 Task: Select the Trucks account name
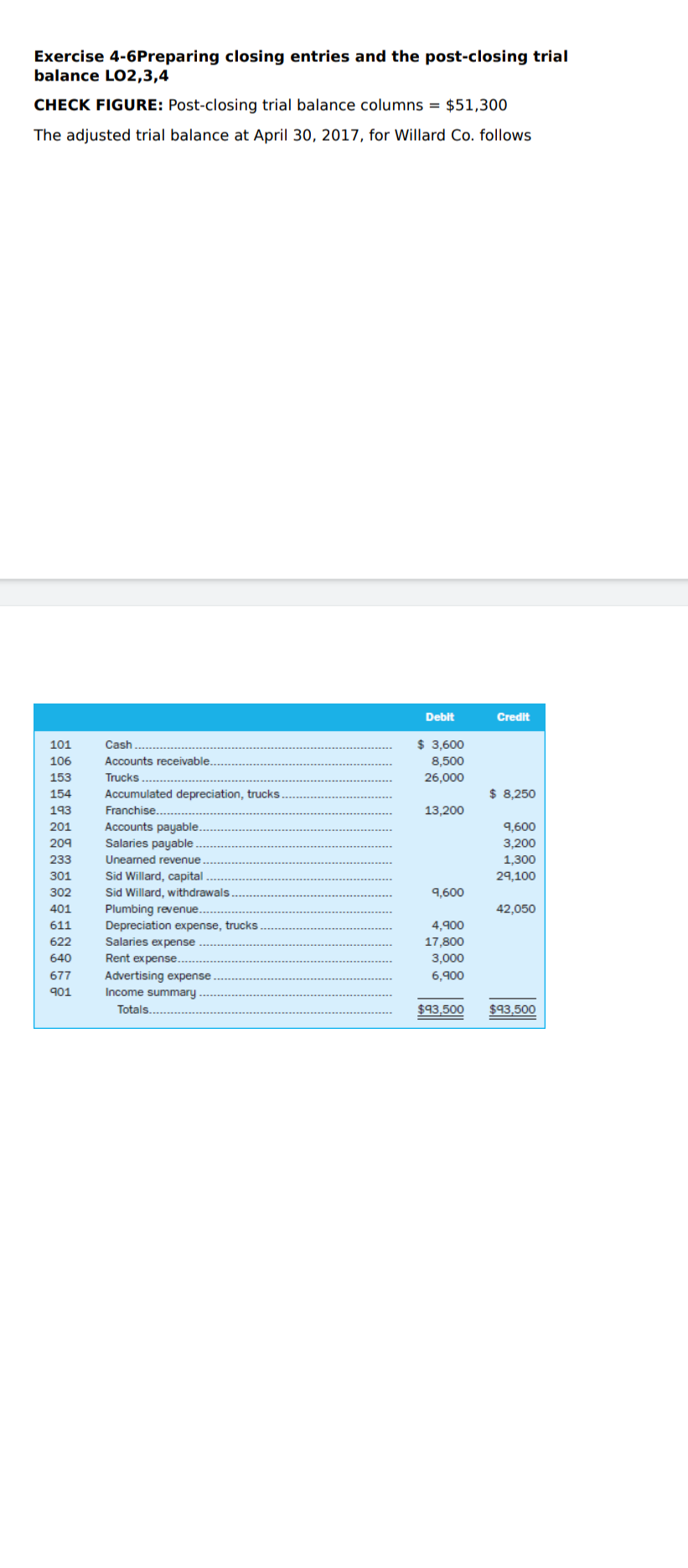pyautogui.click(x=122, y=777)
